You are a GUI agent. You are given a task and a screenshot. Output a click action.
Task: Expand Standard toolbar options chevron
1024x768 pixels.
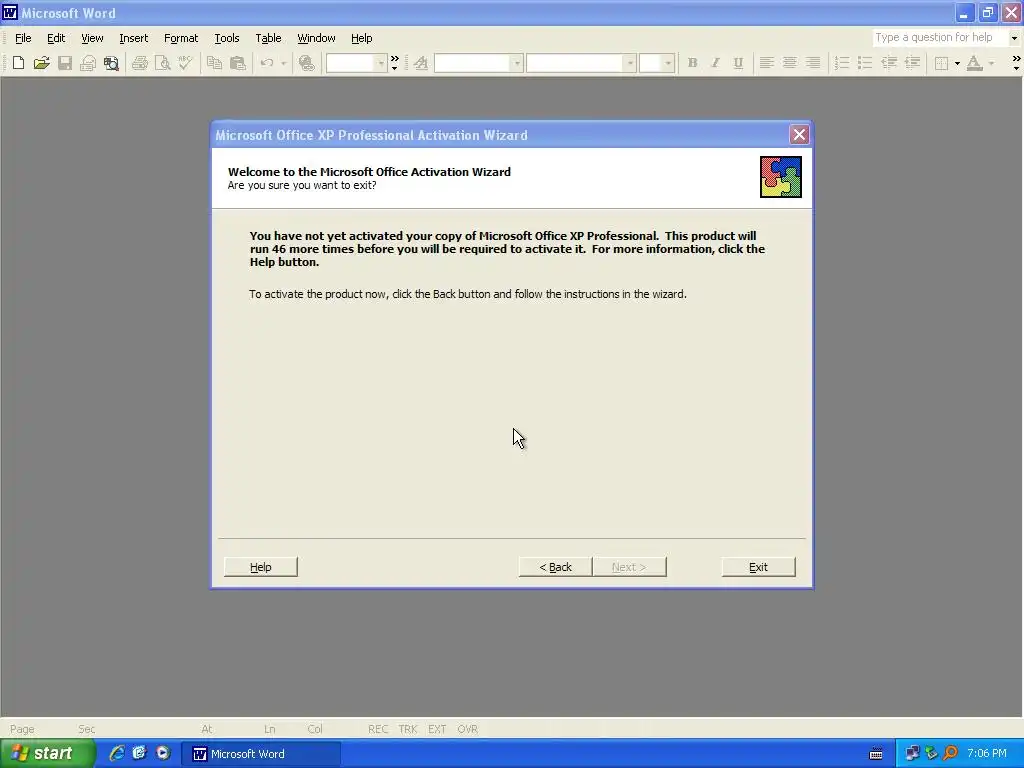pyautogui.click(x=394, y=63)
